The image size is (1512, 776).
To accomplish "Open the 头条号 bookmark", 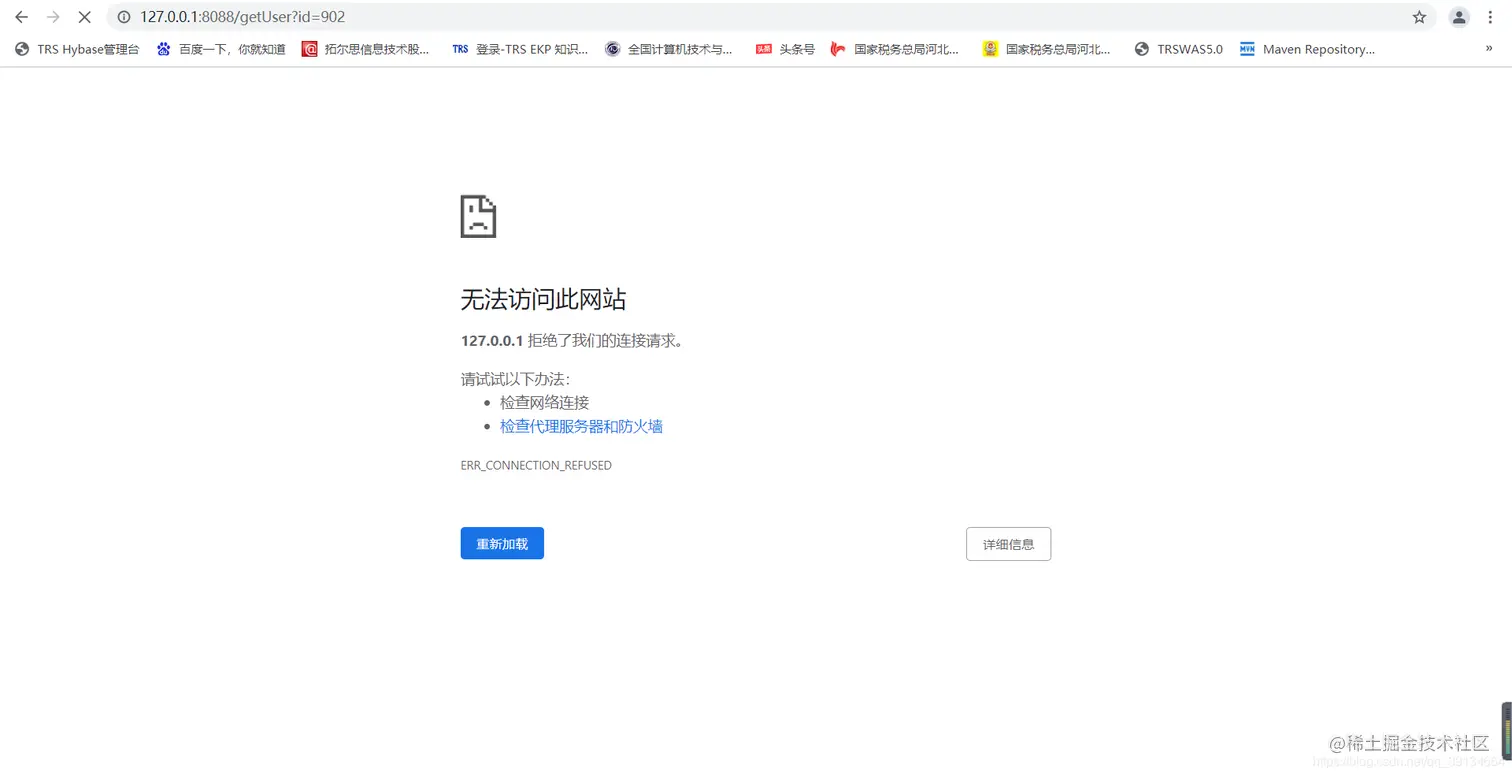I will click(x=786, y=48).
